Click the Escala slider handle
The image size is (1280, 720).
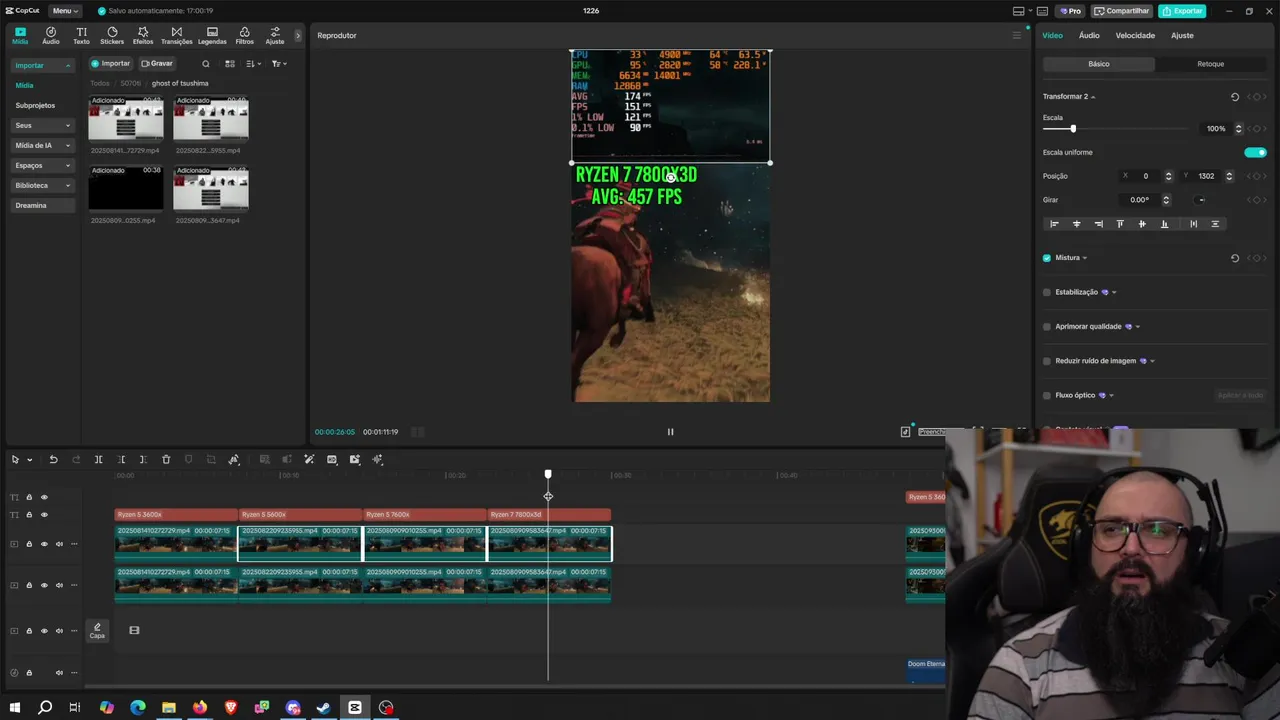coord(1073,129)
